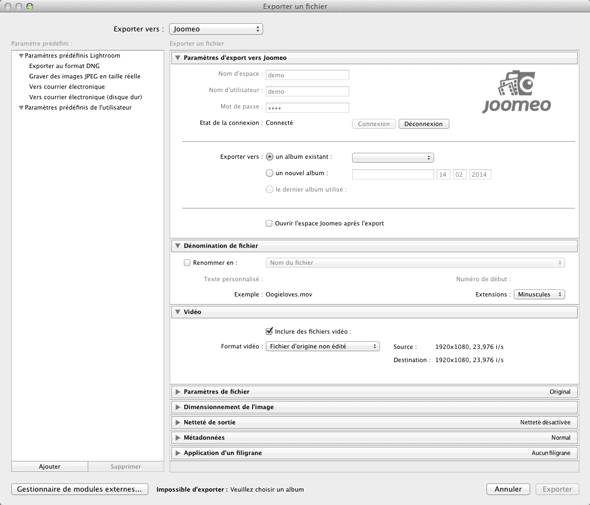
Task: Click the month field showing 02
Action: (459, 175)
